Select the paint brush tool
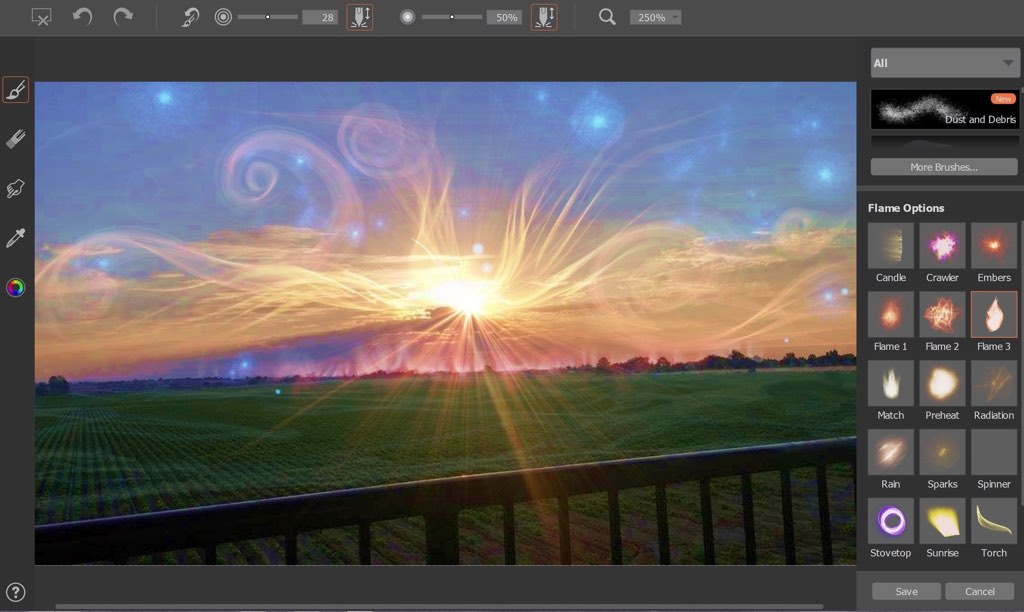 16,90
